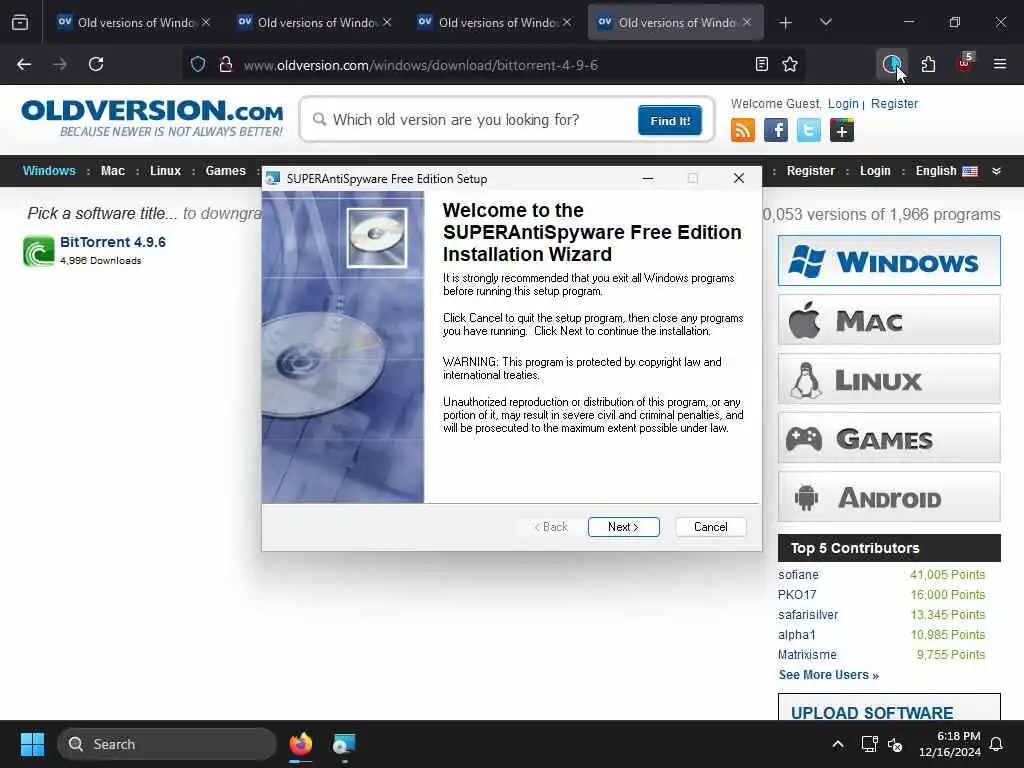This screenshot has height=768, width=1024.
Task: Click the RSS feed orange icon
Action: [743, 130]
